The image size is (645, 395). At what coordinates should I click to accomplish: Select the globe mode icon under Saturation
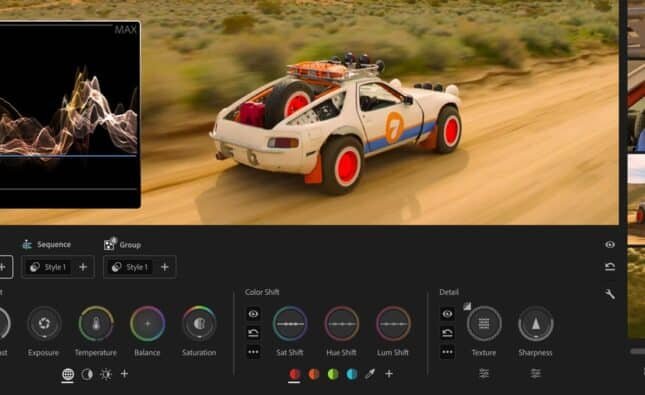[x=68, y=374]
